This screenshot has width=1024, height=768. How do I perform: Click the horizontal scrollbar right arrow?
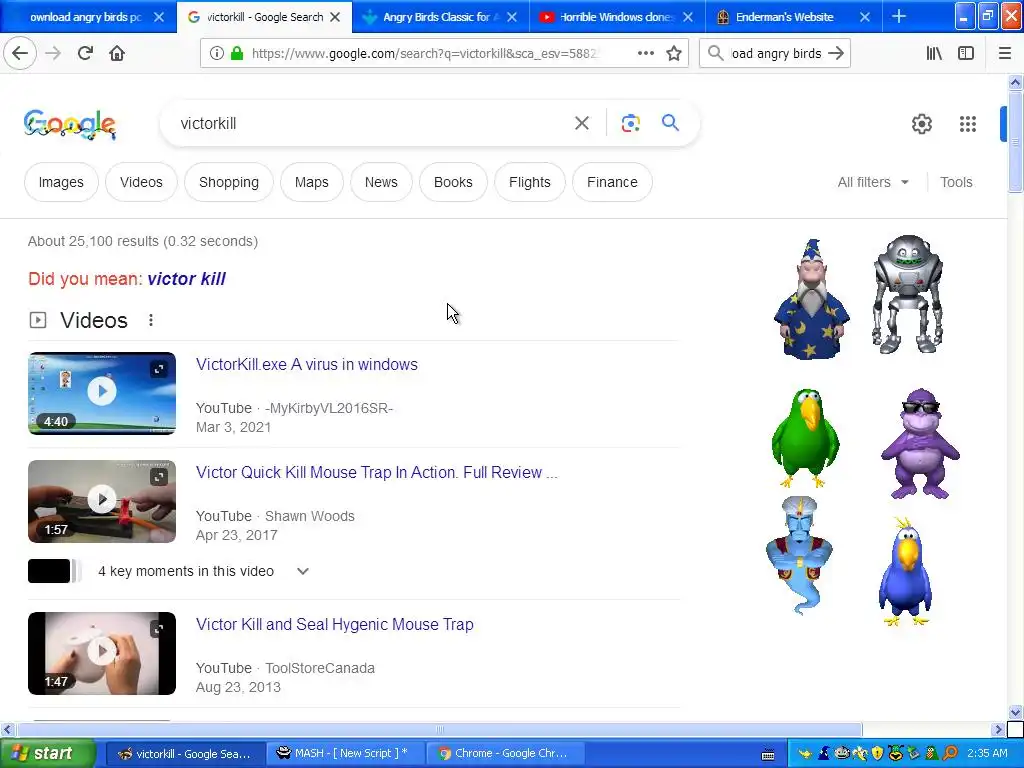[x=998, y=729]
